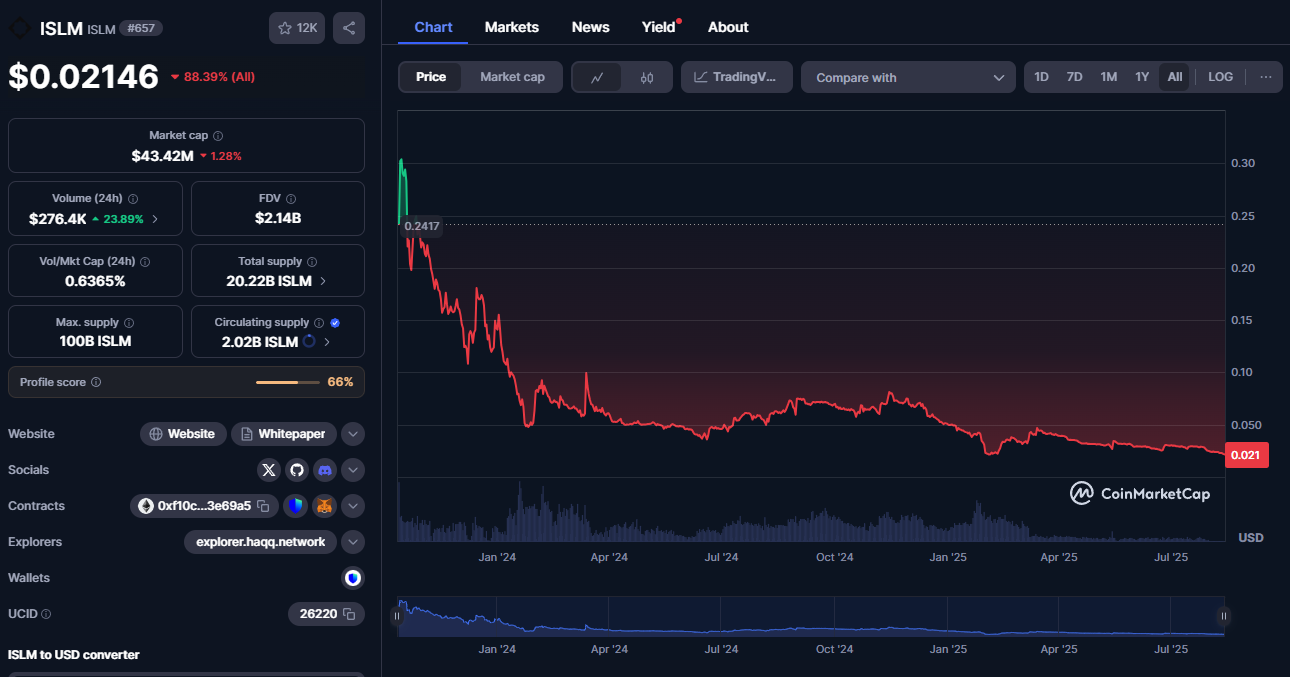Copy the contract address with the copy icon
This screenshot has height=677, width=1290.
click(x=264, y=506)
